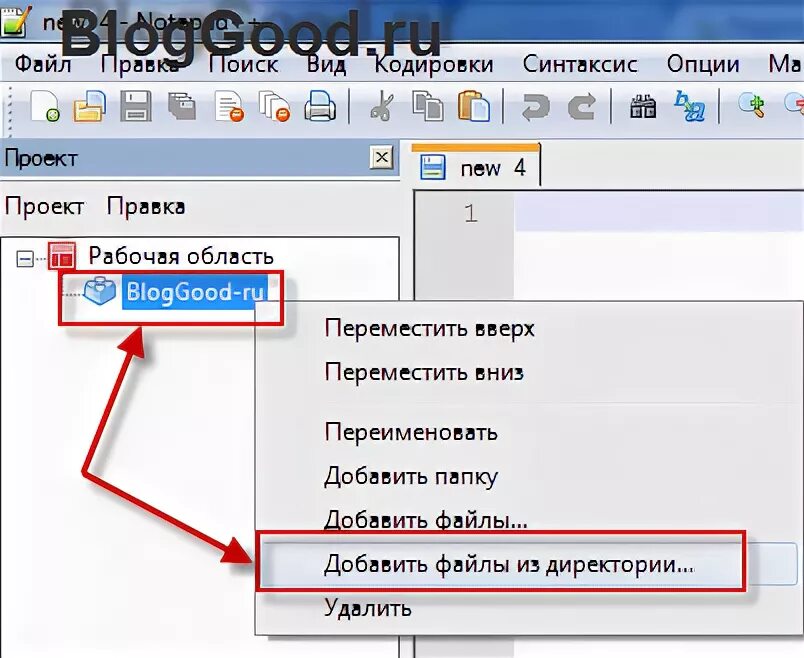This screenshot has height=658, width=804.
Task: Select the Рабочая область tree item
Action: 181,256
